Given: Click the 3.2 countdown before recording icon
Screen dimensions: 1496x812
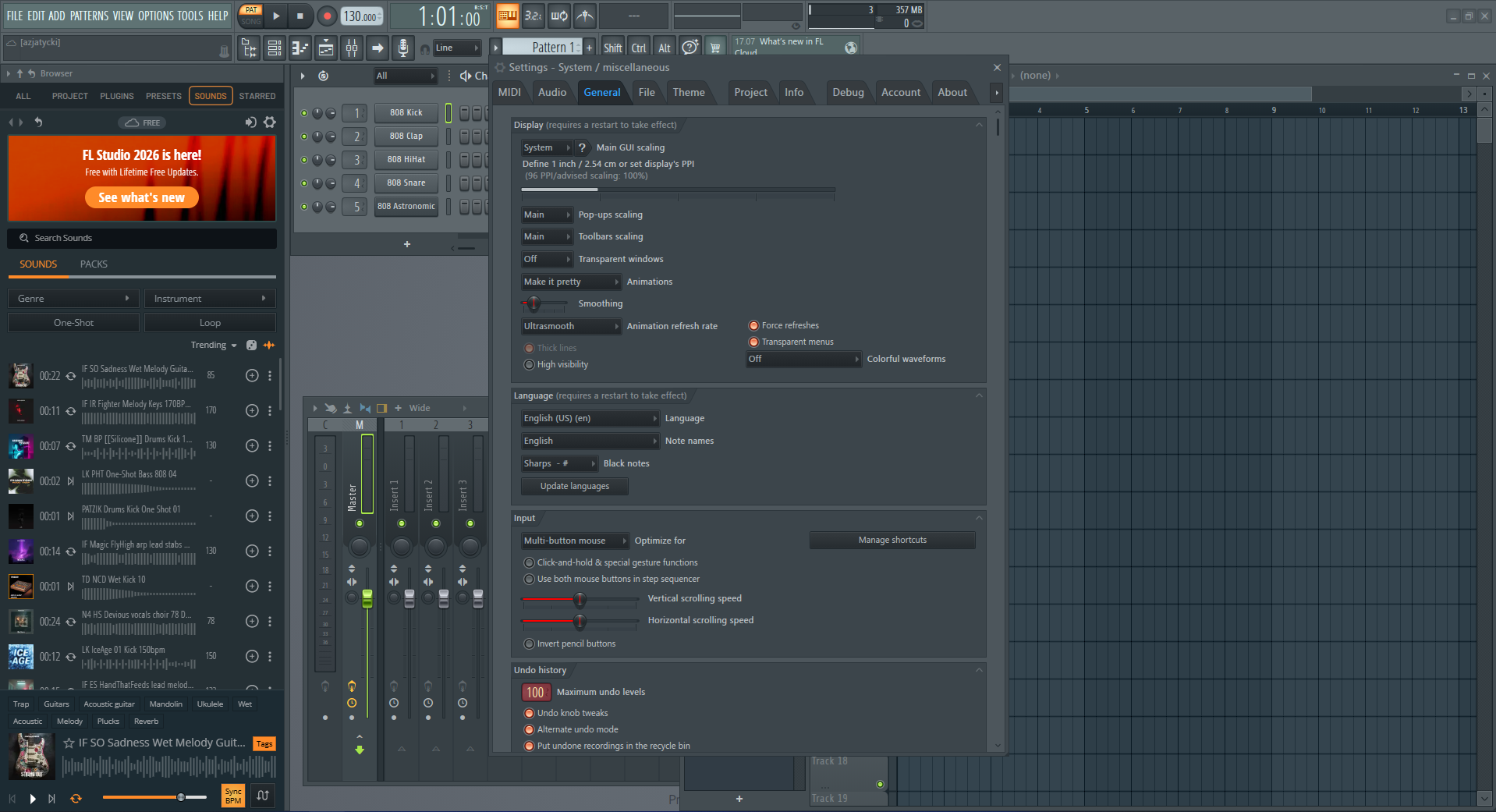Looking at the screenshot, I should coord(534,16).
